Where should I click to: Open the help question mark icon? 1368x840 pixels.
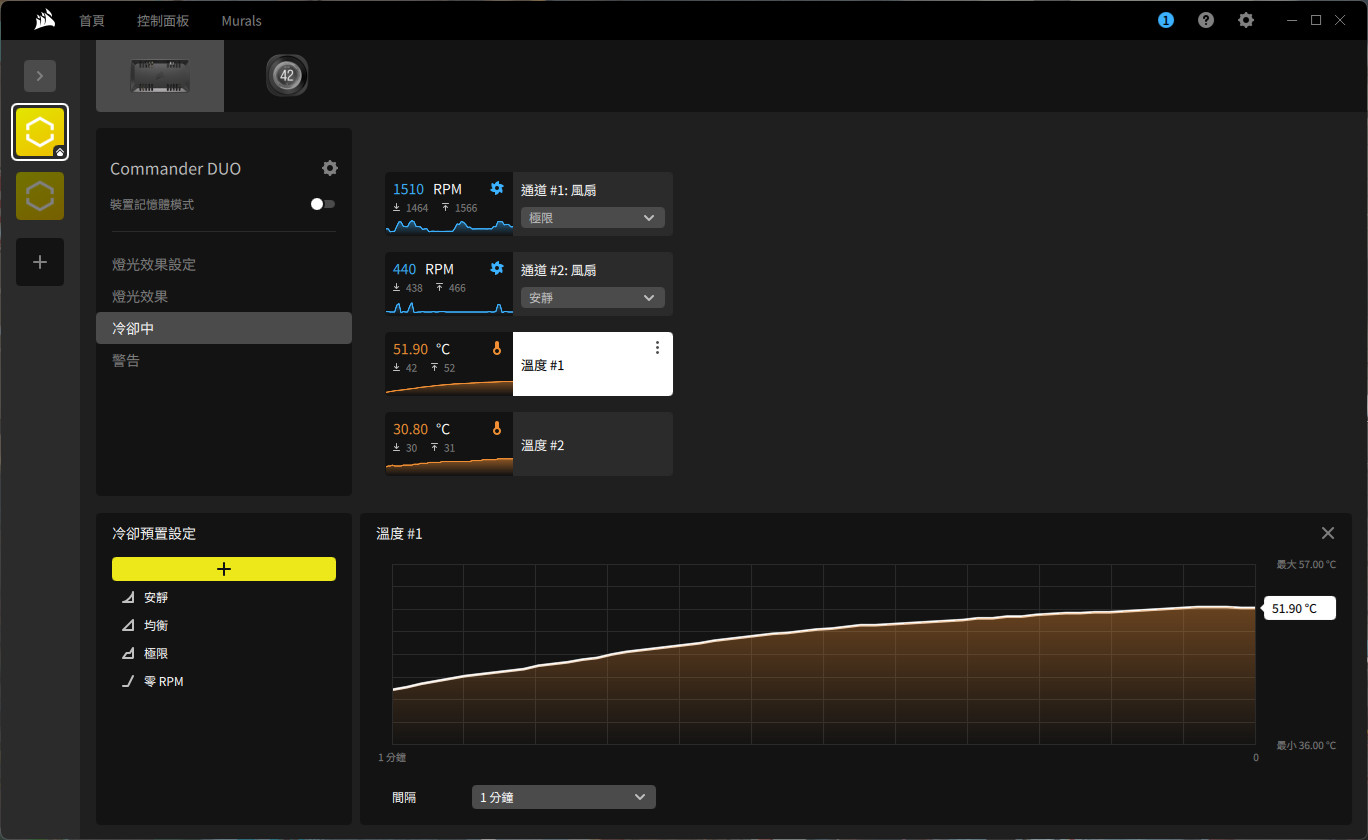1206,20
